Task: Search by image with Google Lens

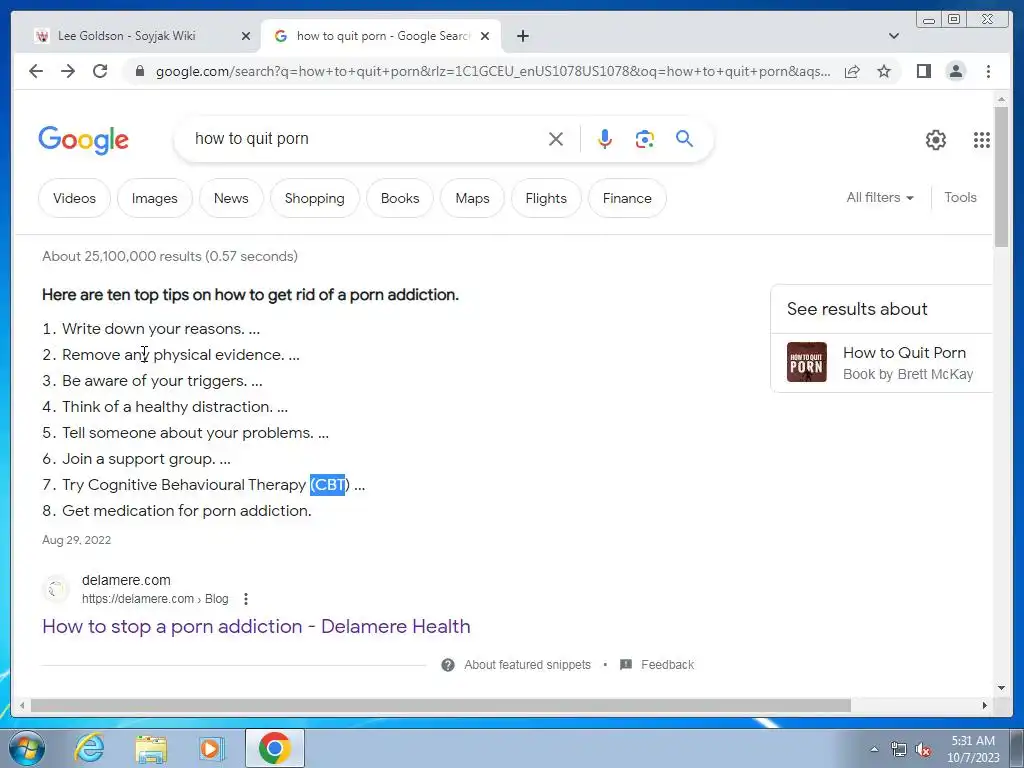Action: (645, 139)
